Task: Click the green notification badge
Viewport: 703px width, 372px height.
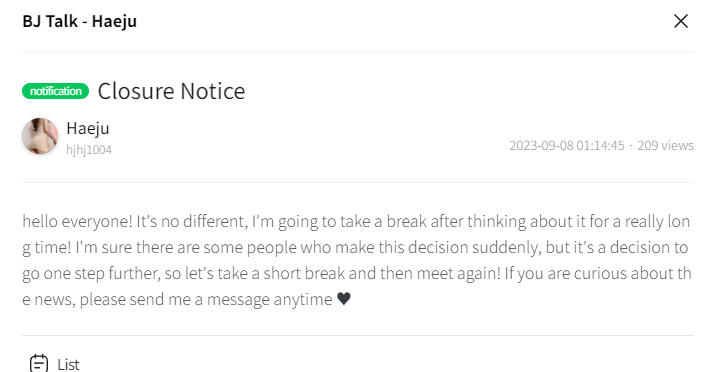Action: coord(56,91)
